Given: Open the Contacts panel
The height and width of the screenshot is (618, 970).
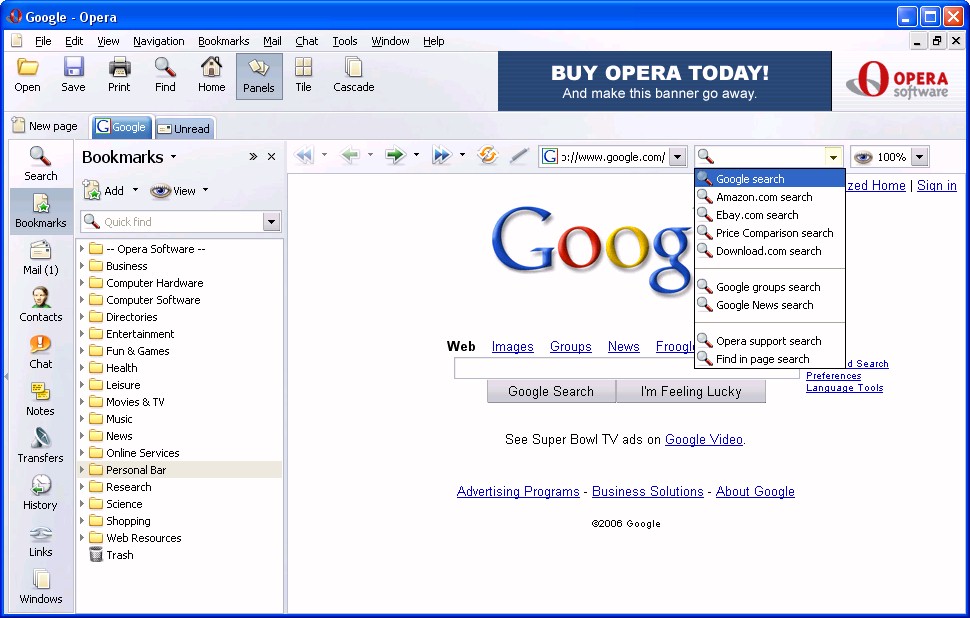Looking at the screenshot, I should point(41,305).
